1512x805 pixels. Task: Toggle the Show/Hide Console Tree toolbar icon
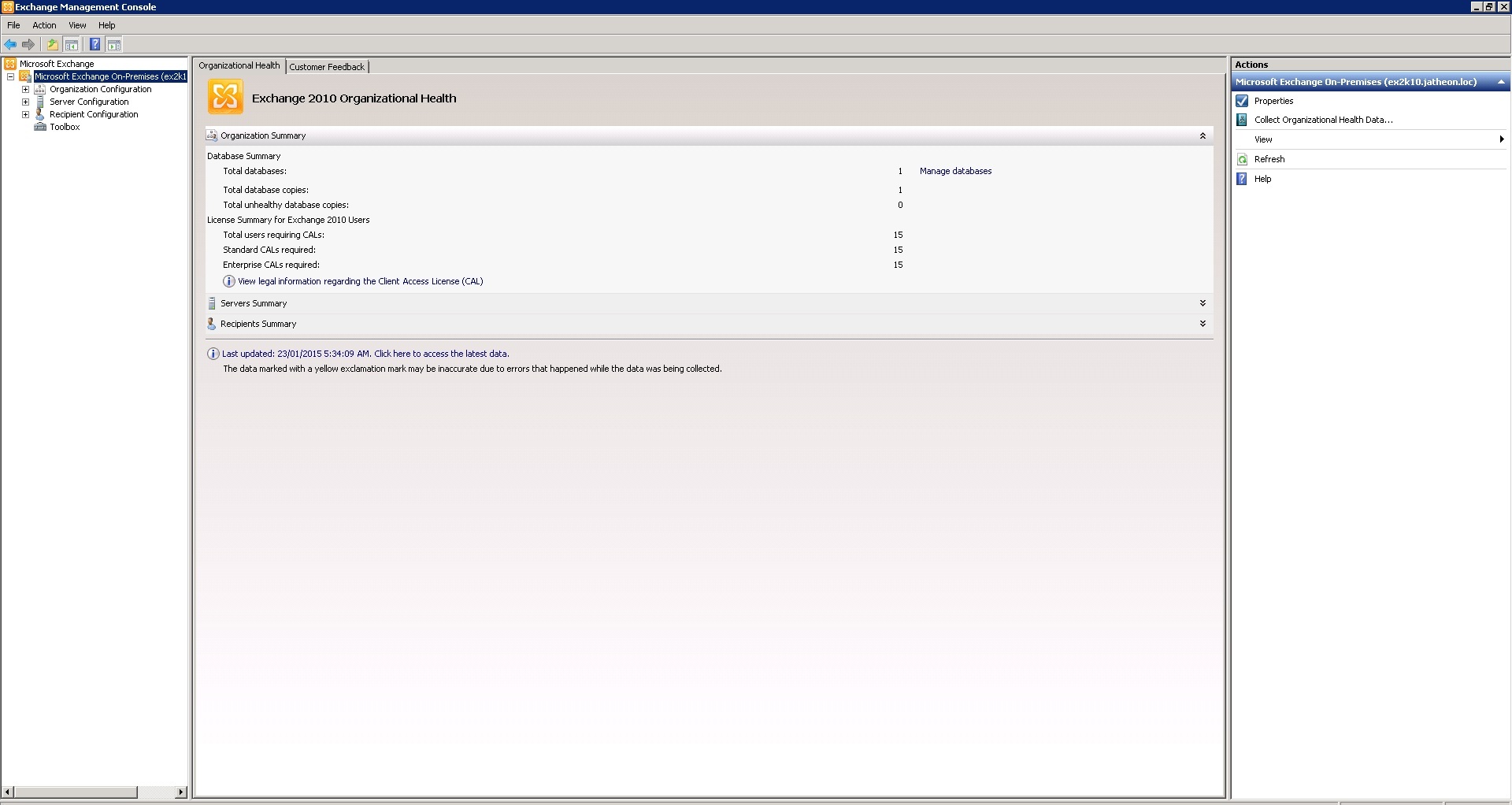tap(72, 44)
